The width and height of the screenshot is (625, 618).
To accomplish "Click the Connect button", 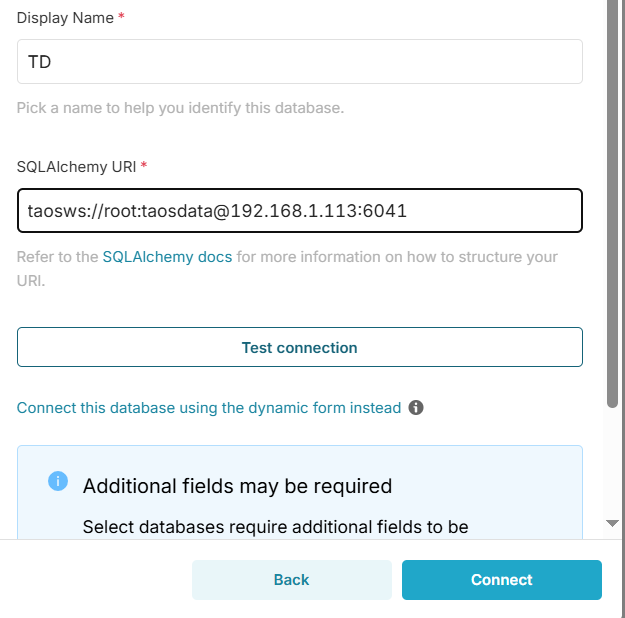I will 501,580.
